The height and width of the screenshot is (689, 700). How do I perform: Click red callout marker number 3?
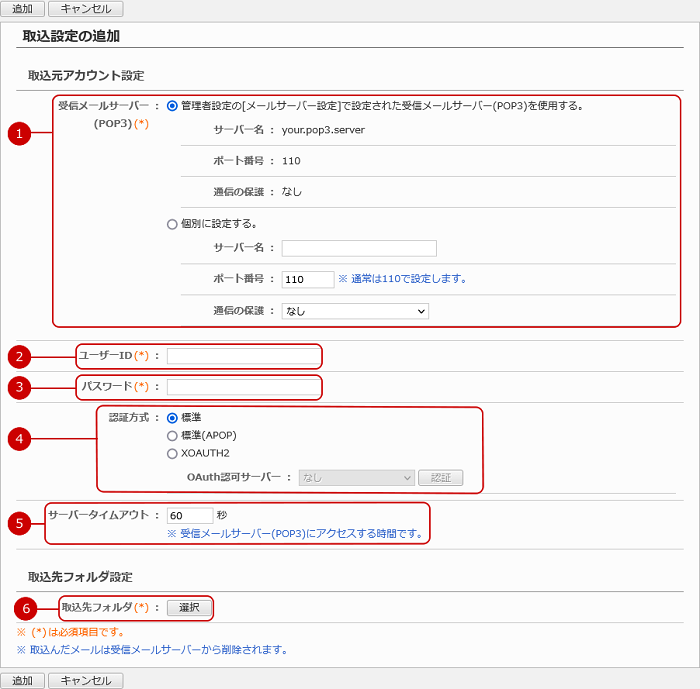point(18,387)
